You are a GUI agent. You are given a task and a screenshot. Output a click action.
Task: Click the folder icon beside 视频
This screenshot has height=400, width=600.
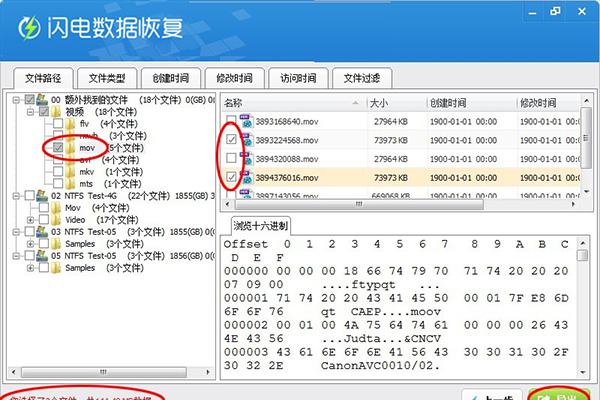(56, 112)
